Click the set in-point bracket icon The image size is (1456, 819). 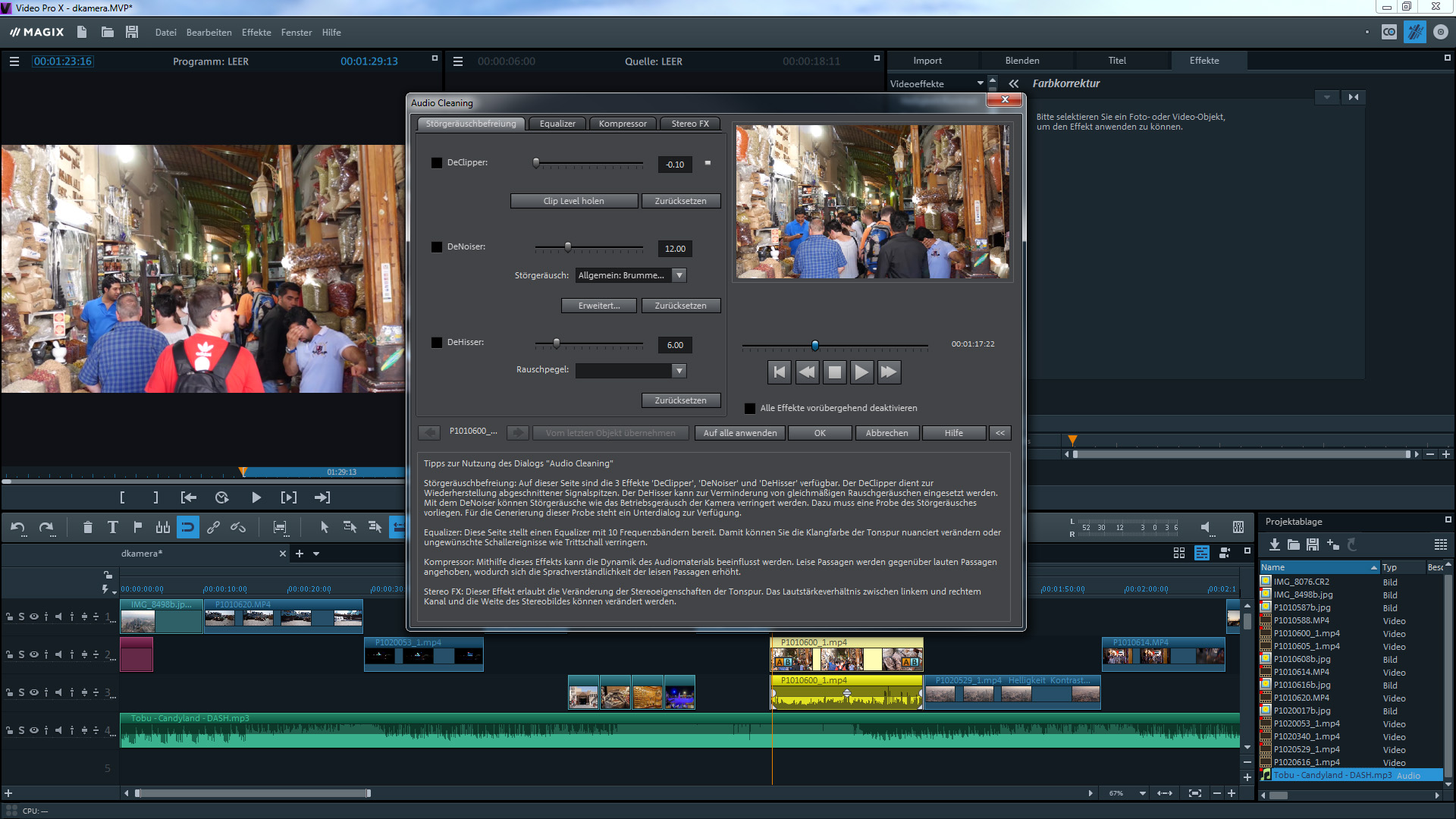(x=122, y=497)
